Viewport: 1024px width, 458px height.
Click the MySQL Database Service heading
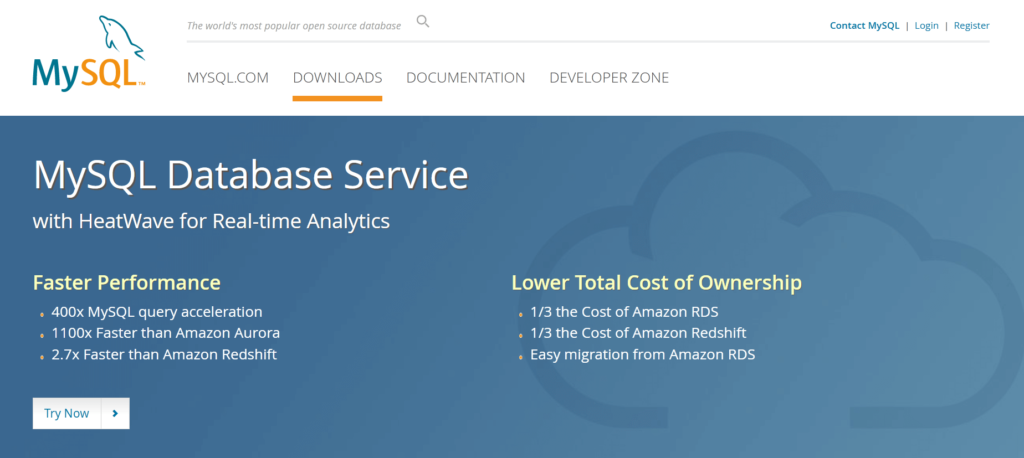pyautogui.click(x=251, y=175)
